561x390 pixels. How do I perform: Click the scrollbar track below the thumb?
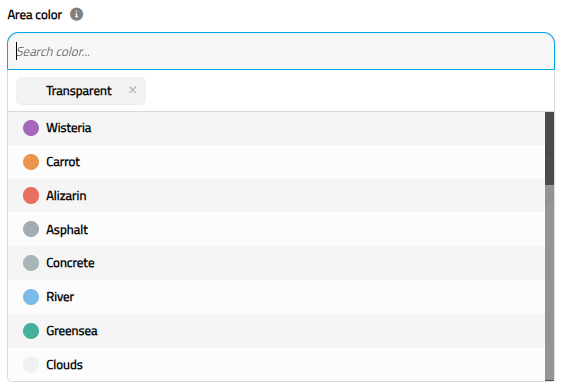click(550, 283)
